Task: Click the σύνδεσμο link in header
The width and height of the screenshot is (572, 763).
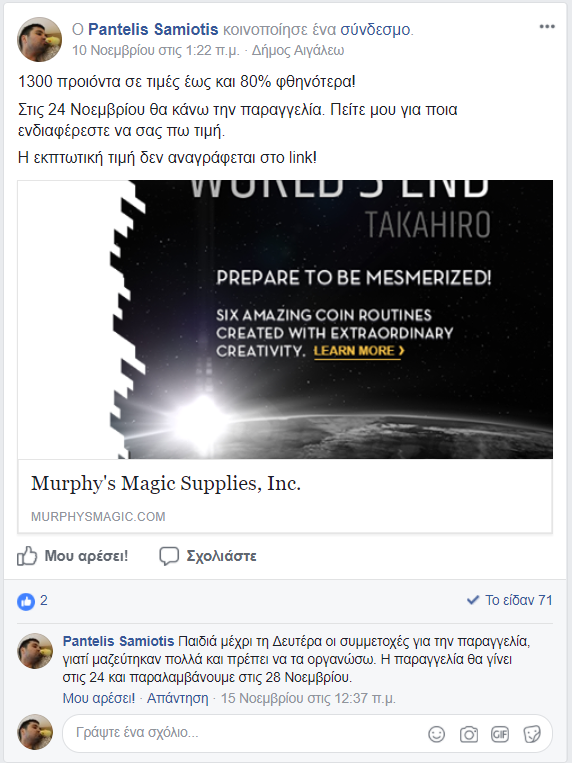Action: pos(375,29)
